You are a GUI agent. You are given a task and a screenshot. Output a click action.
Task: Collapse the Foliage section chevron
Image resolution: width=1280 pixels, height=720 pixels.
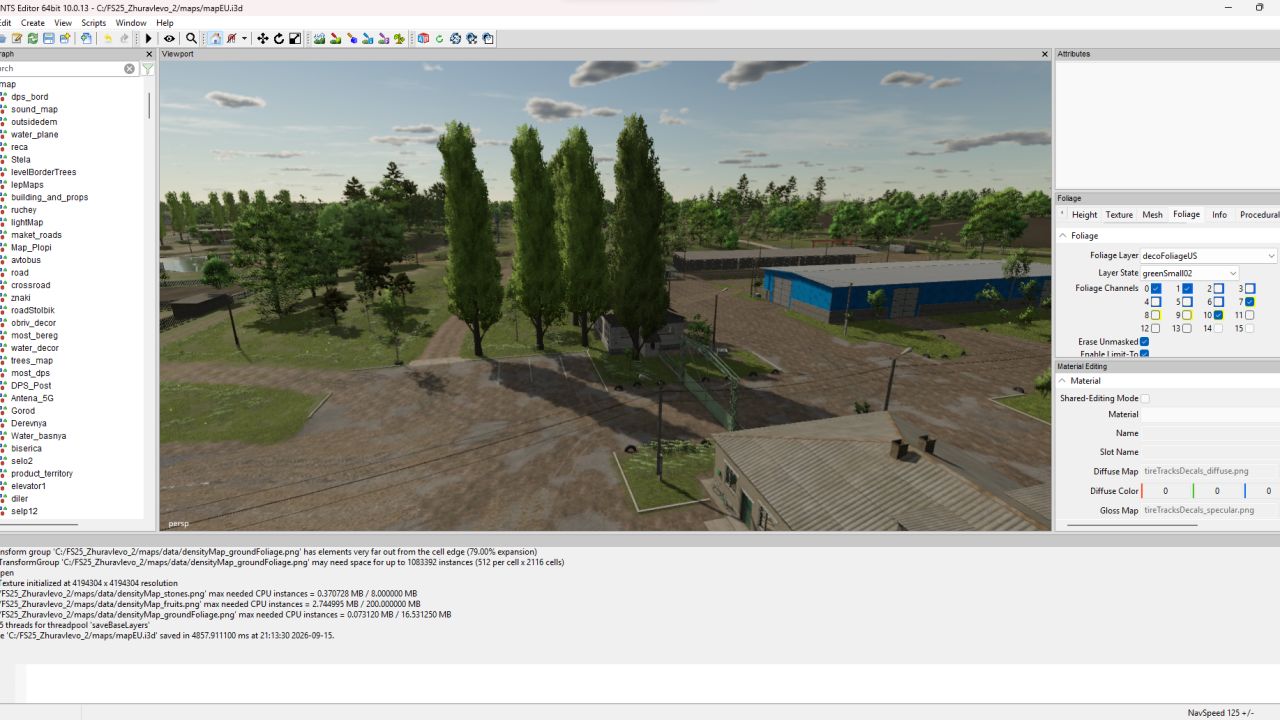pos(1063,236)
